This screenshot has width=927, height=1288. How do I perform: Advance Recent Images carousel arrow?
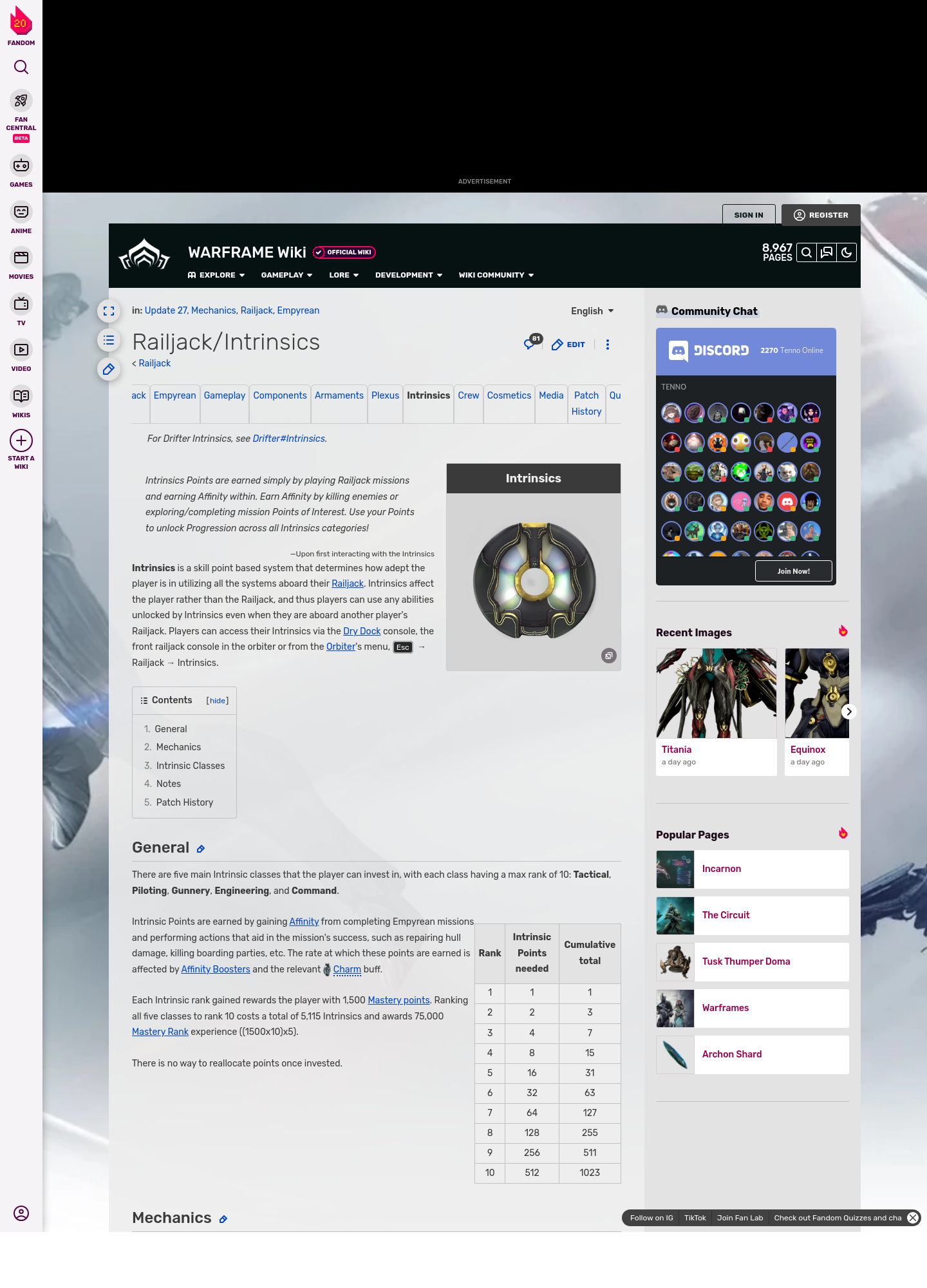point(849,712)
